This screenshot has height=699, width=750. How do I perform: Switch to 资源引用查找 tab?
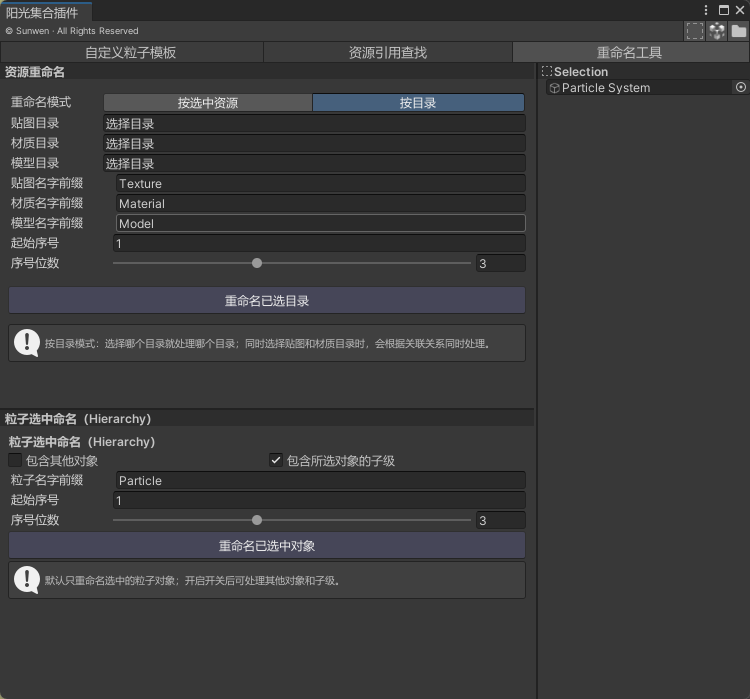[x=388, y=52]
